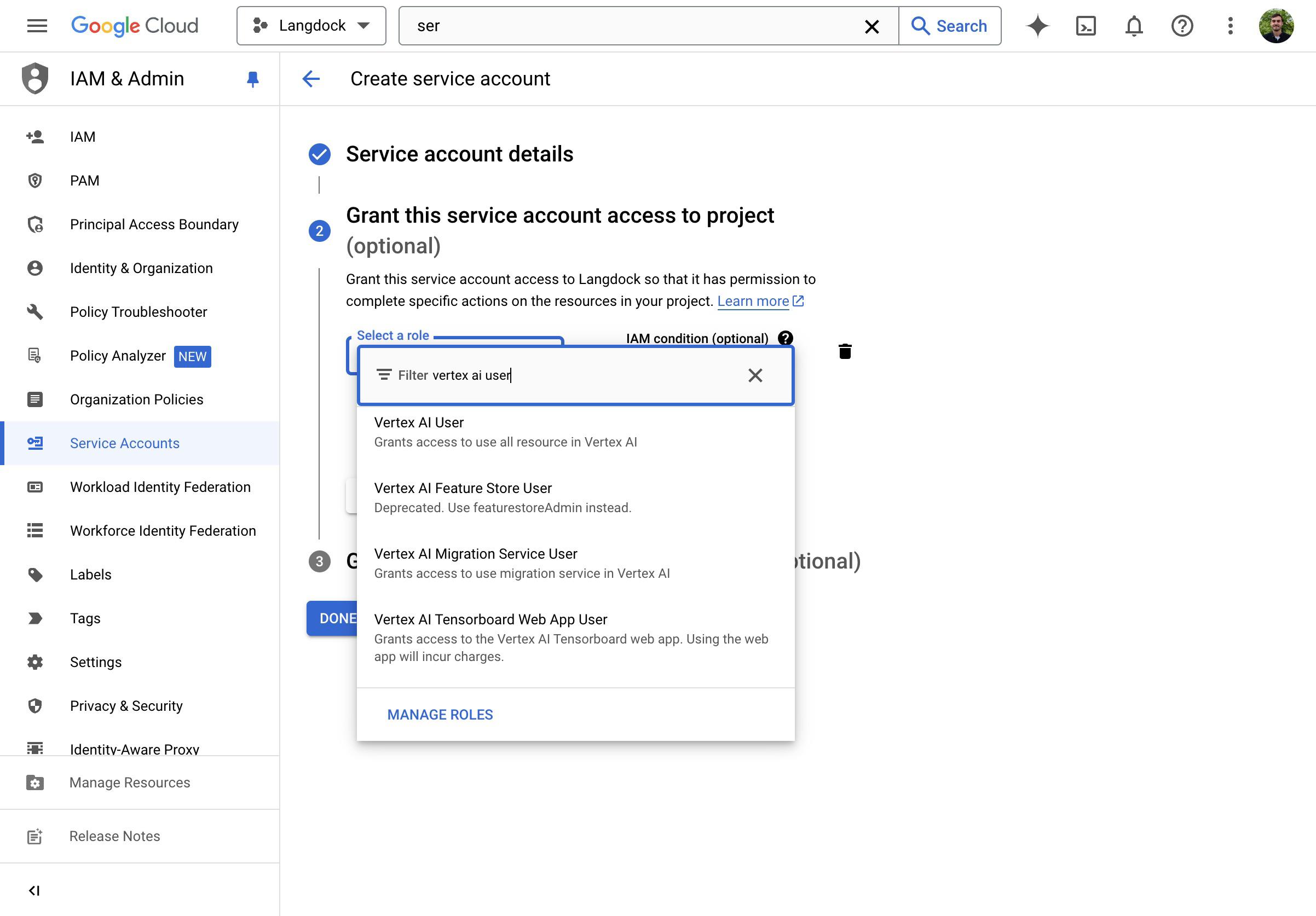Select Vertex AI Tensorboard Web App User
Screen dimensions: 1316x916
click(575, 638)
